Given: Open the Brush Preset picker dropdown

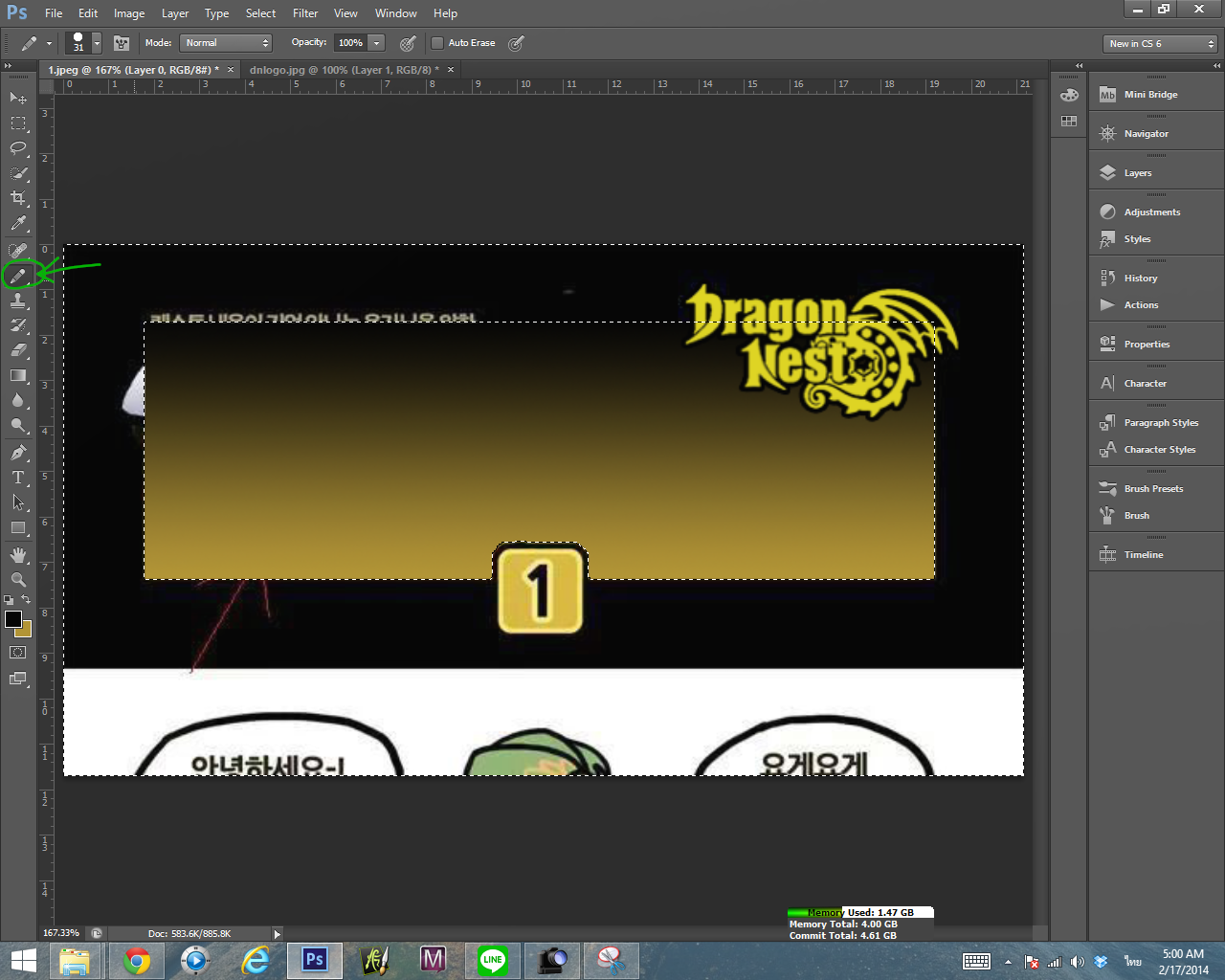Looking at the screenshot, I should pyautogui.click(x=97, y=43).
